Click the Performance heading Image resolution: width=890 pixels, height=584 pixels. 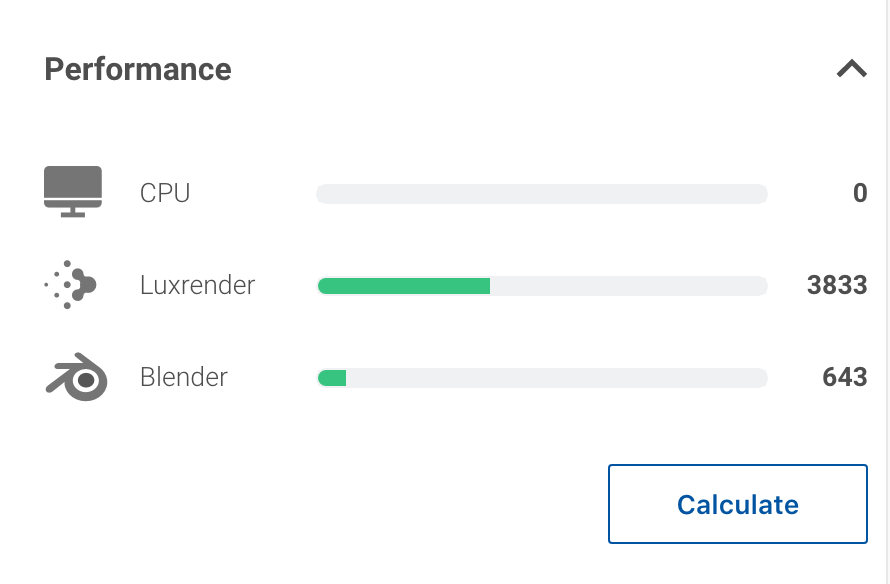tap(137, 69)
